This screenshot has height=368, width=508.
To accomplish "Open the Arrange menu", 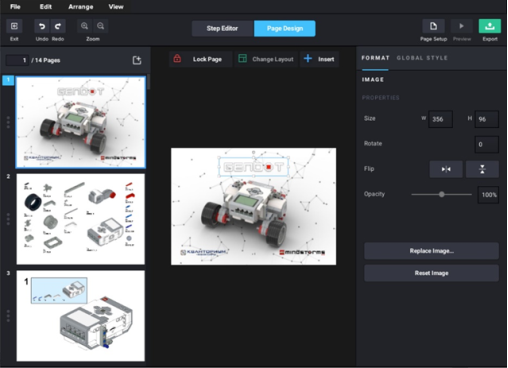I will 81,7.
